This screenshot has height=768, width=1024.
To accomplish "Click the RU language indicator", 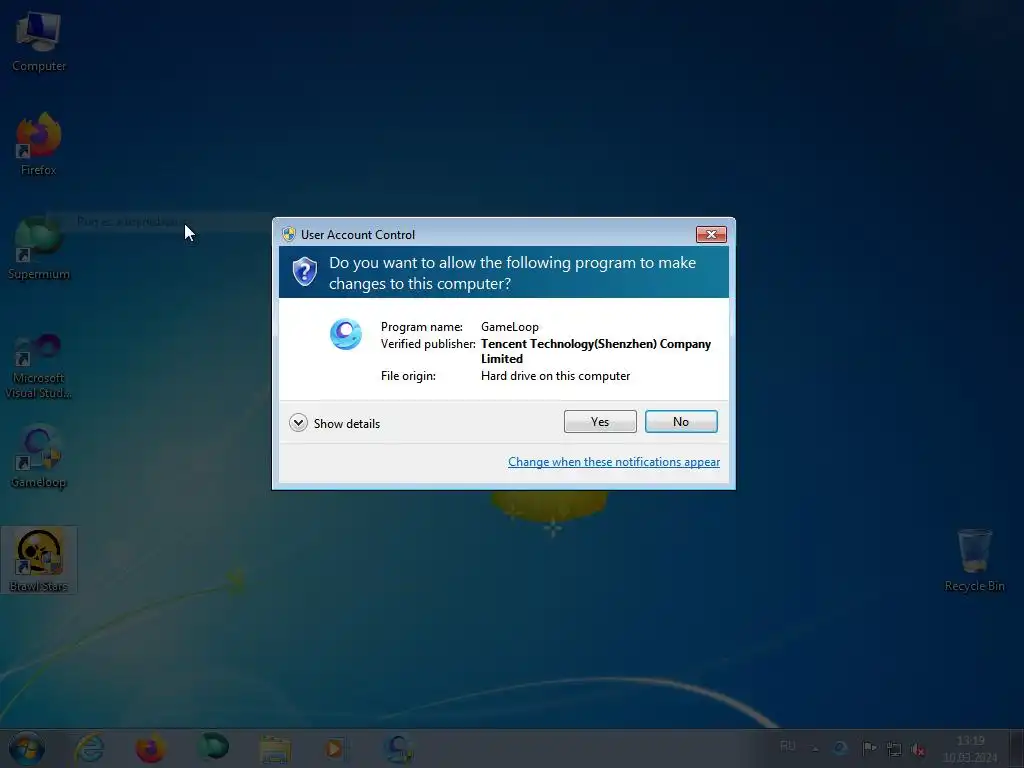I will tap(788, 746).
